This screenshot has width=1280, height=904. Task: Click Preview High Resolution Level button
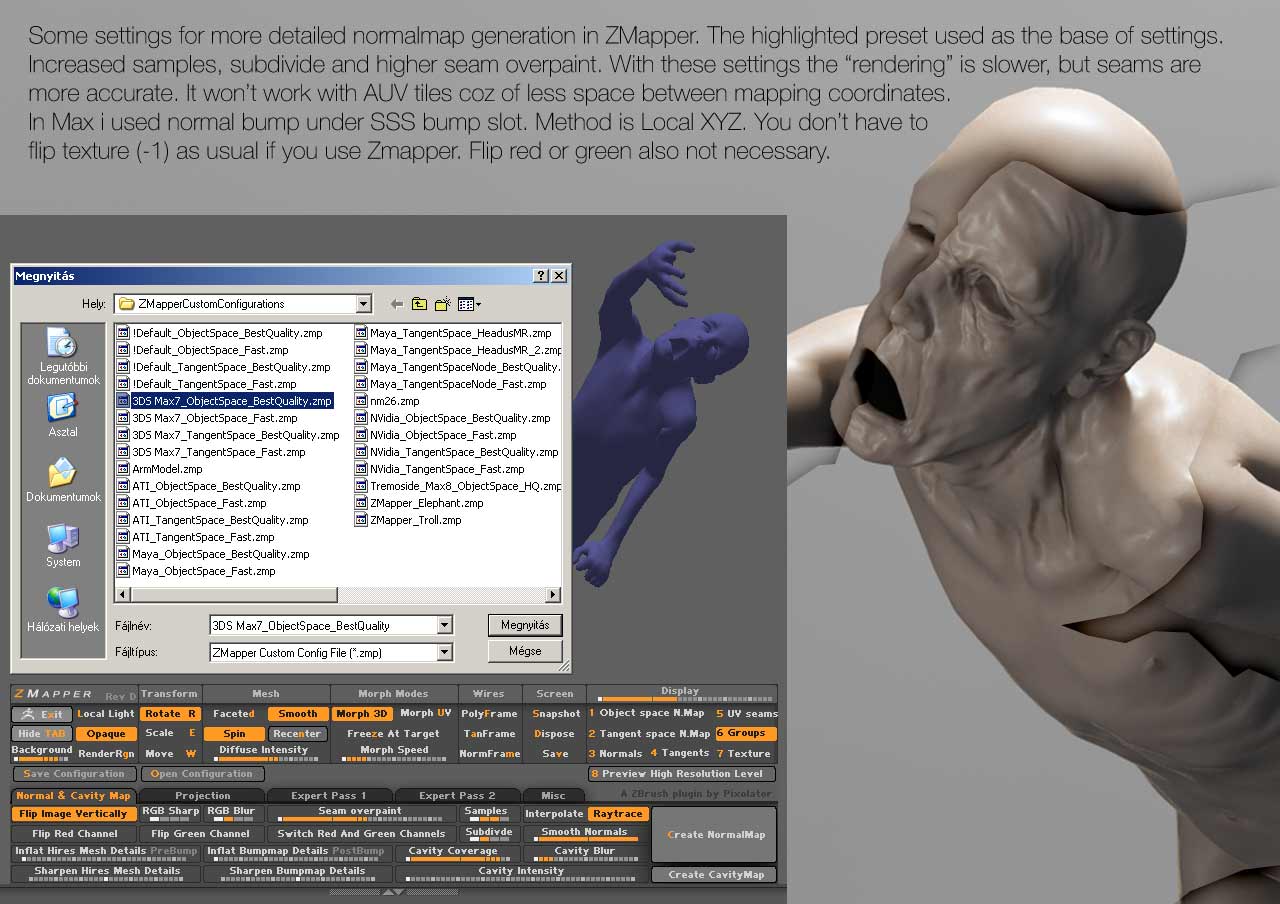[682, 774]
